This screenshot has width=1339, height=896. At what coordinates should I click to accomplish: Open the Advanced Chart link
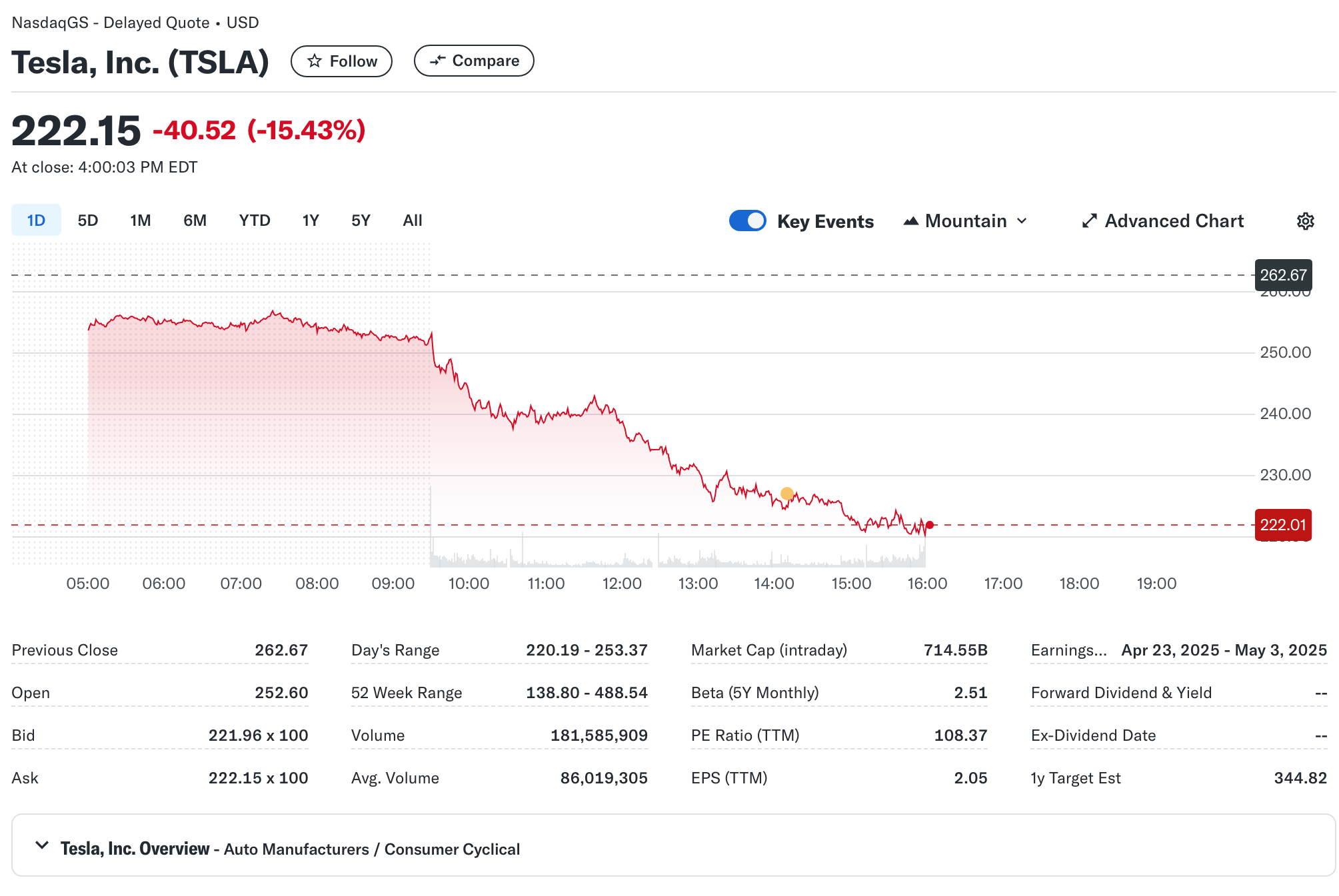click(x=1163, y=221)
